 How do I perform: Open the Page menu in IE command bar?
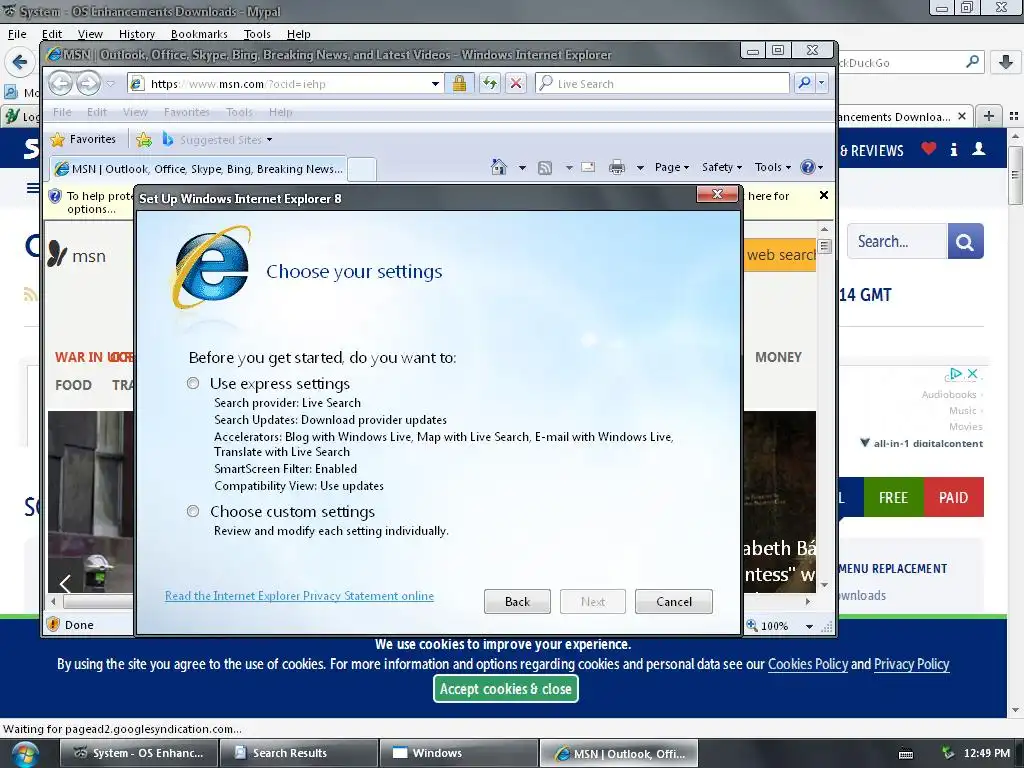point(672,167)
